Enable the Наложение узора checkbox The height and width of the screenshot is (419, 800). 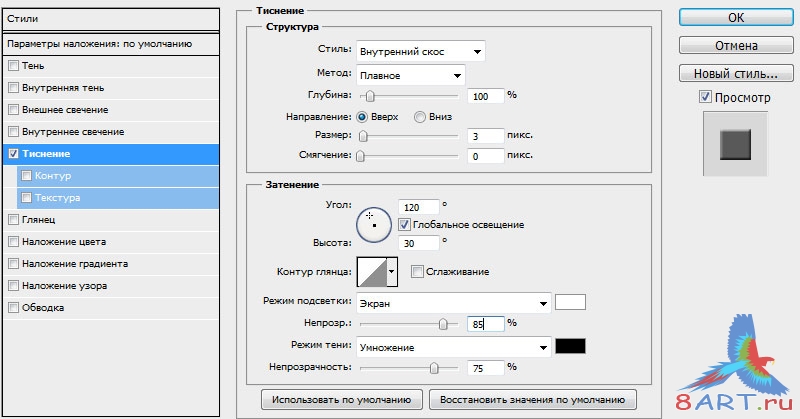pyautogui.click(x=14, y=285)
